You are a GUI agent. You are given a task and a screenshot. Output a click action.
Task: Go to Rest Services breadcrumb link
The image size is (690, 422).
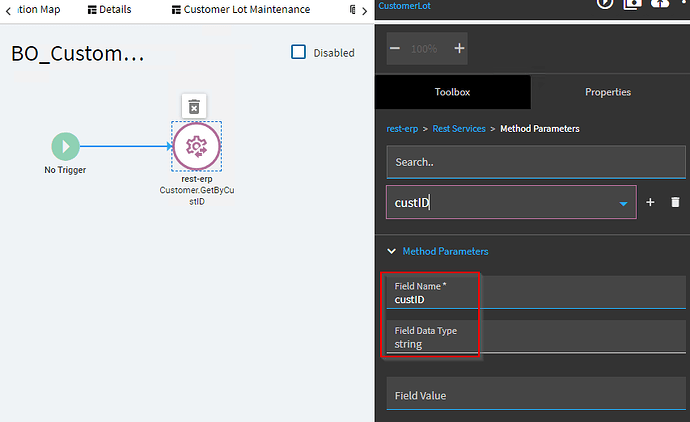coord(459,128)
